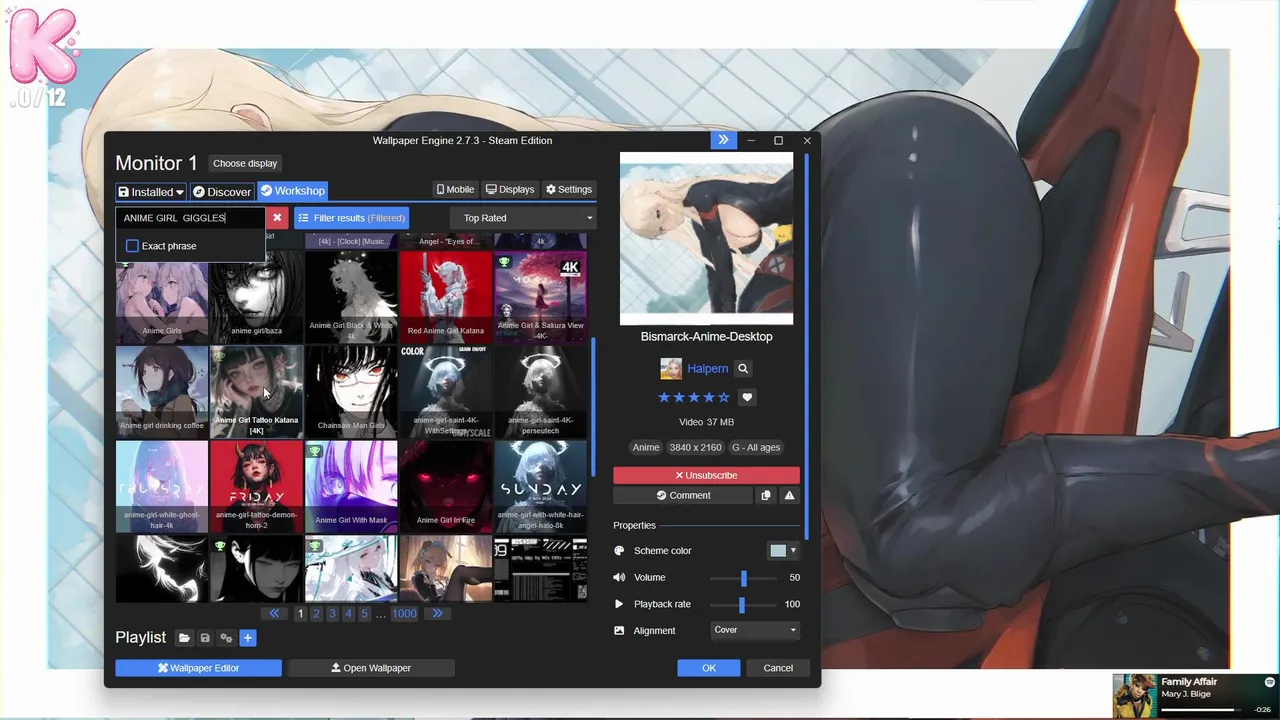Go to results page 3
Viewport: 1280px width, 720px height.
pyautogui.click(x=332, y=614)
